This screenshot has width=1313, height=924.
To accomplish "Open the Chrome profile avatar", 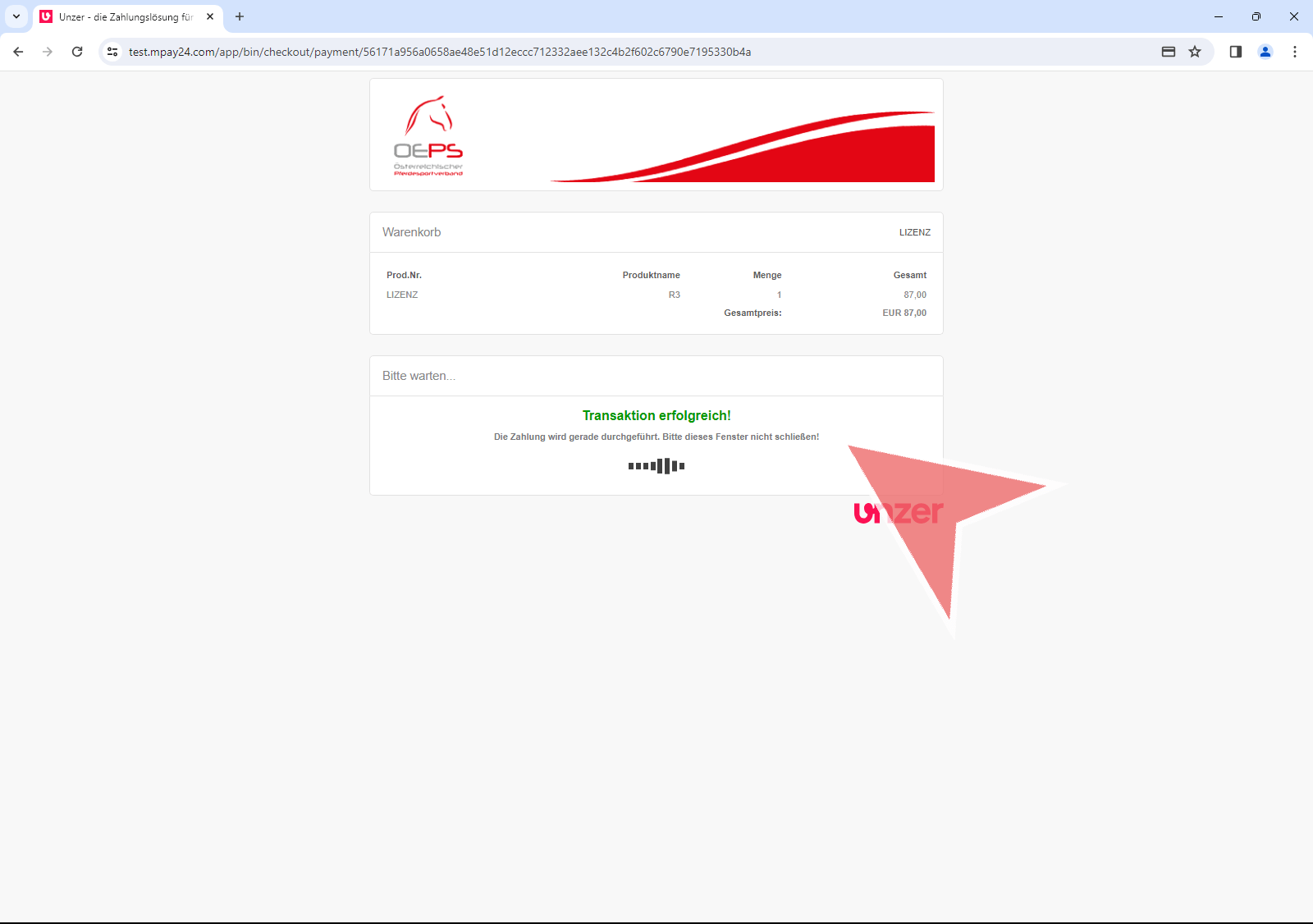I will point(1265,52).
